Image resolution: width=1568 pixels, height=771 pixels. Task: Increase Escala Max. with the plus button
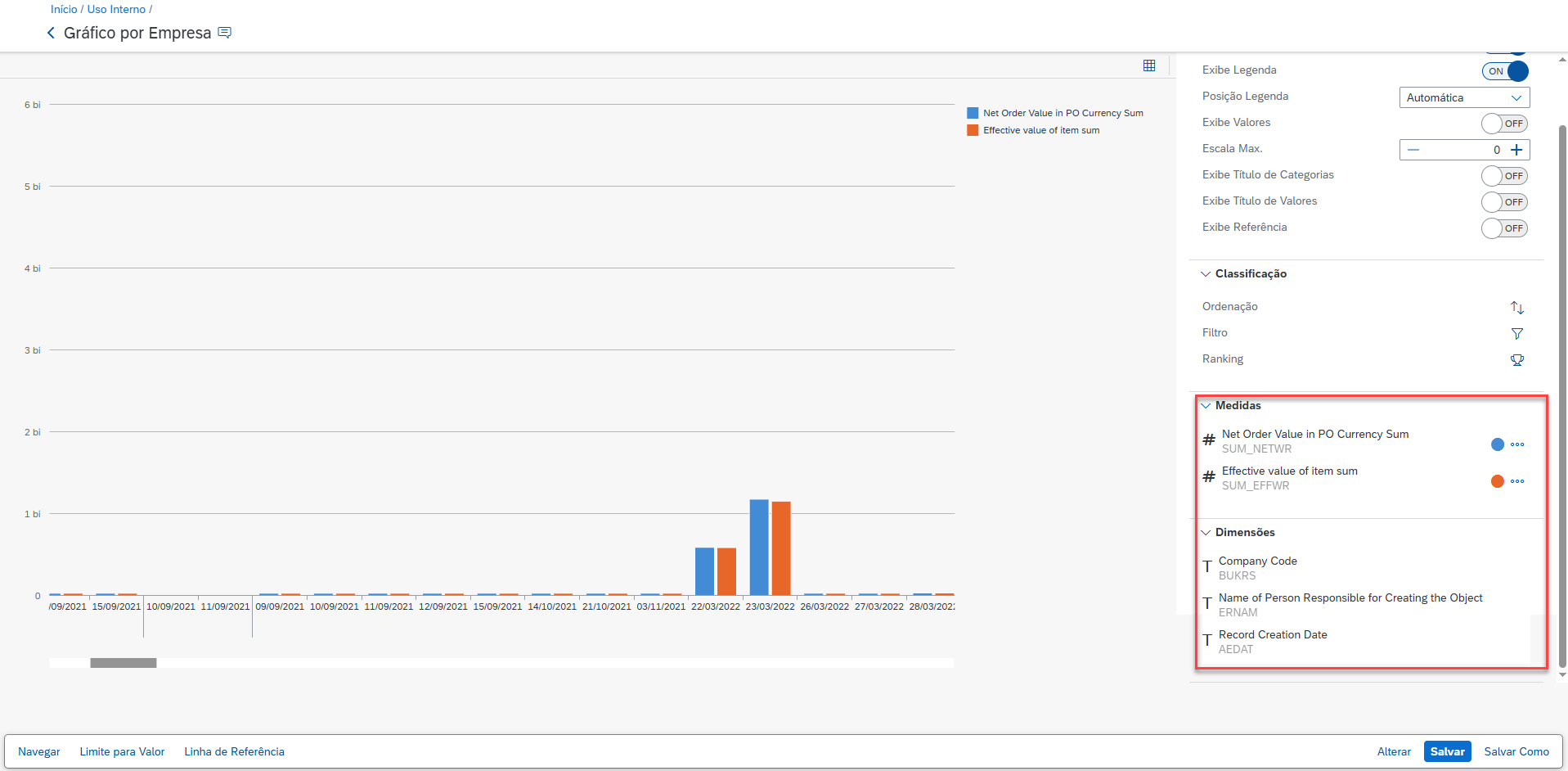(1516, 150)
